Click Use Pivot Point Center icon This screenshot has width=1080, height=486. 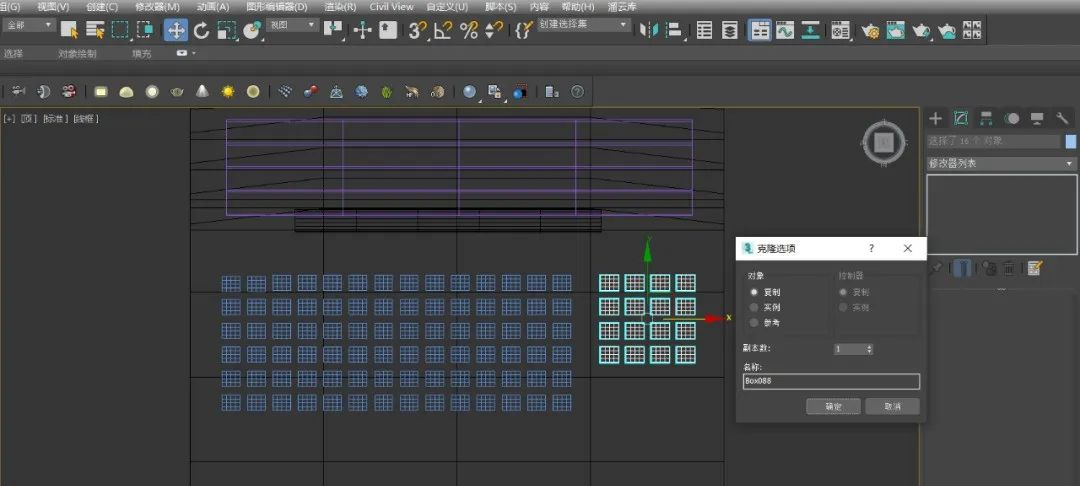click(333, 30)
